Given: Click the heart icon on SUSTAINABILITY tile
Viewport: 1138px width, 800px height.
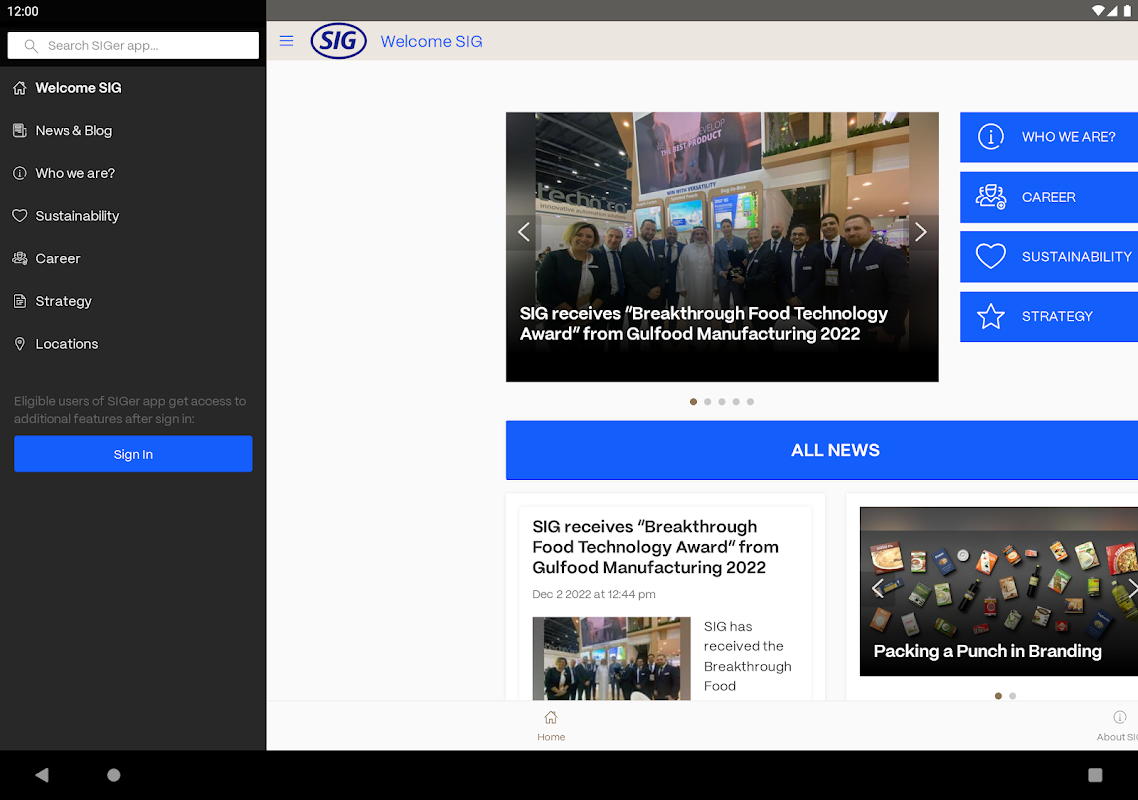Looking at the screenshot, I should pyautogui.click(x=991, y=256).
